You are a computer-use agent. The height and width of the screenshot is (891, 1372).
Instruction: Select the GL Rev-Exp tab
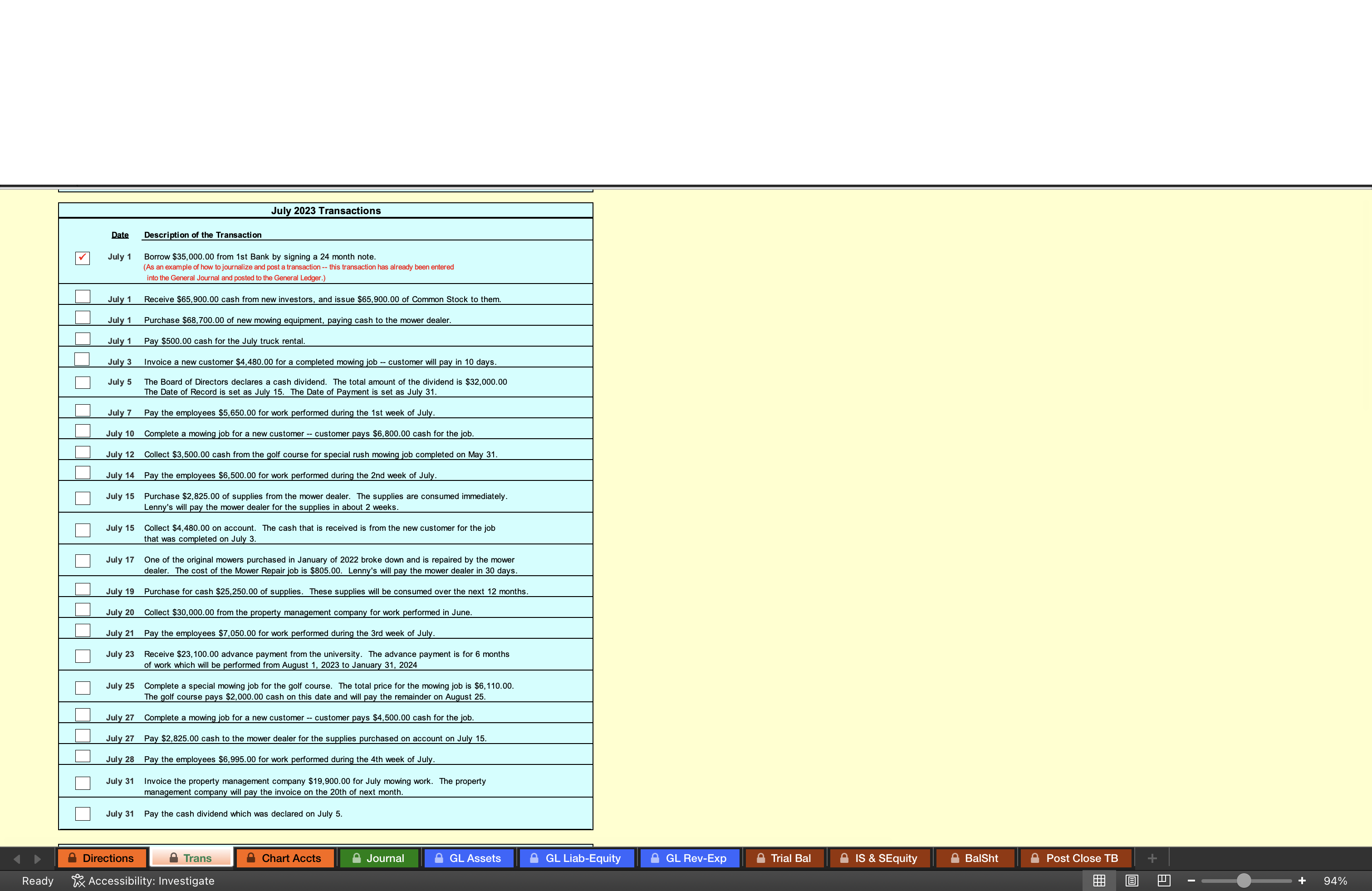pyautogui.click(x=690, y=858)
